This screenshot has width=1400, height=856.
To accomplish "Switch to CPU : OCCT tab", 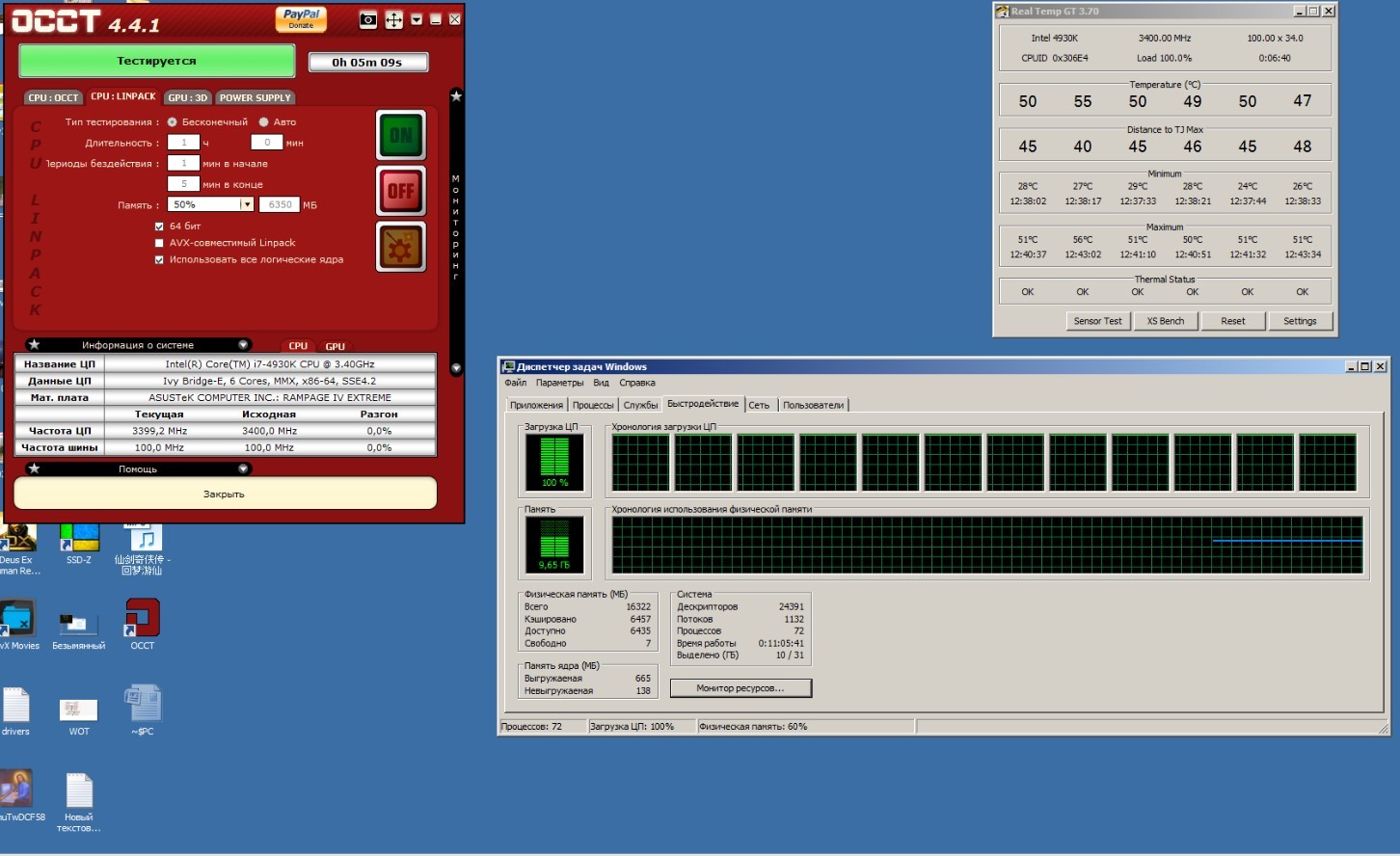I will pos(53,97).
